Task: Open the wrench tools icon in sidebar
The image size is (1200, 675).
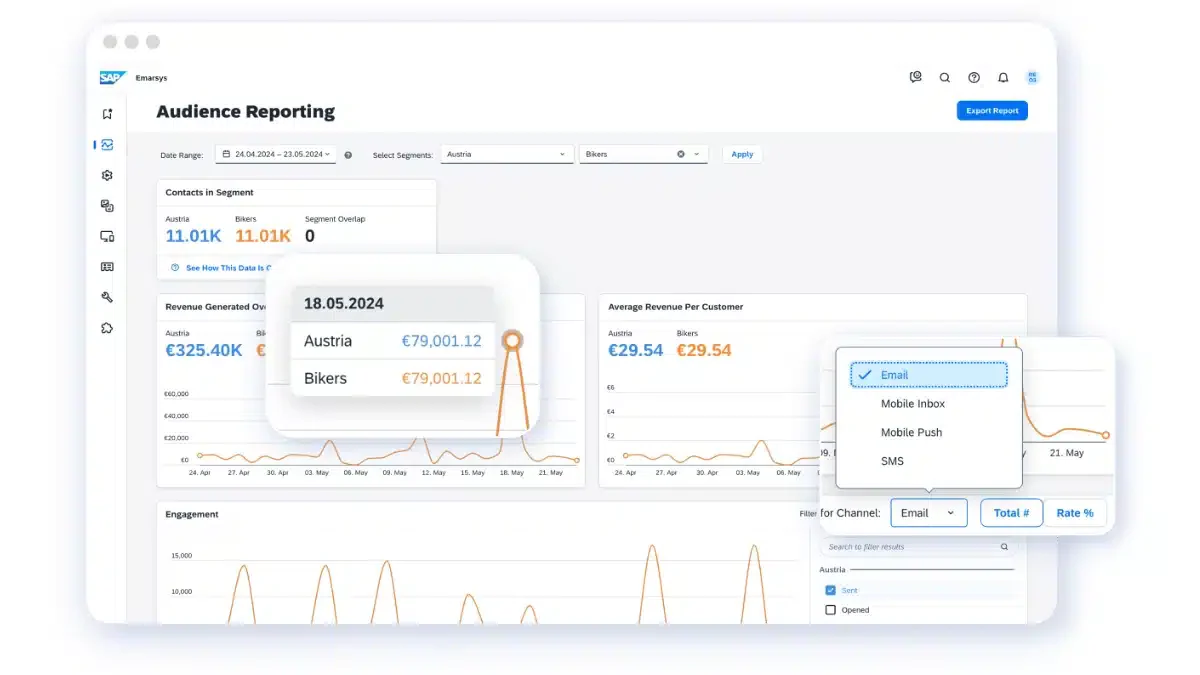Action: pos(107,297)
